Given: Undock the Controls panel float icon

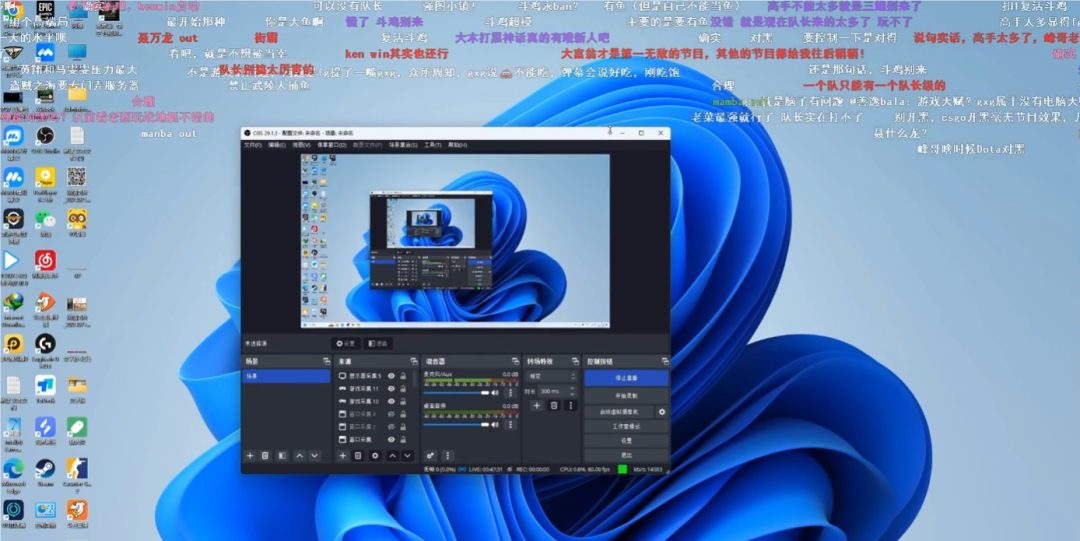Looking at the screenshot, I should coord(665,361).
